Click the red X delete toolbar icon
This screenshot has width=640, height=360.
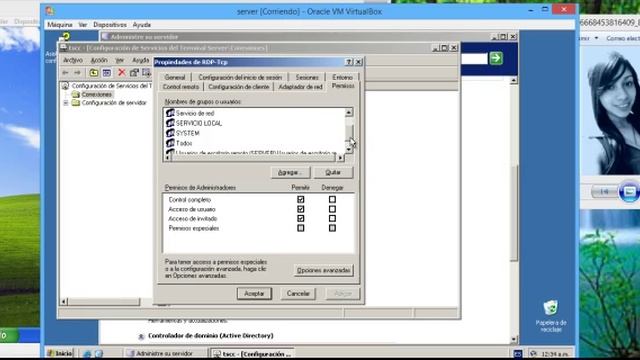122,73
